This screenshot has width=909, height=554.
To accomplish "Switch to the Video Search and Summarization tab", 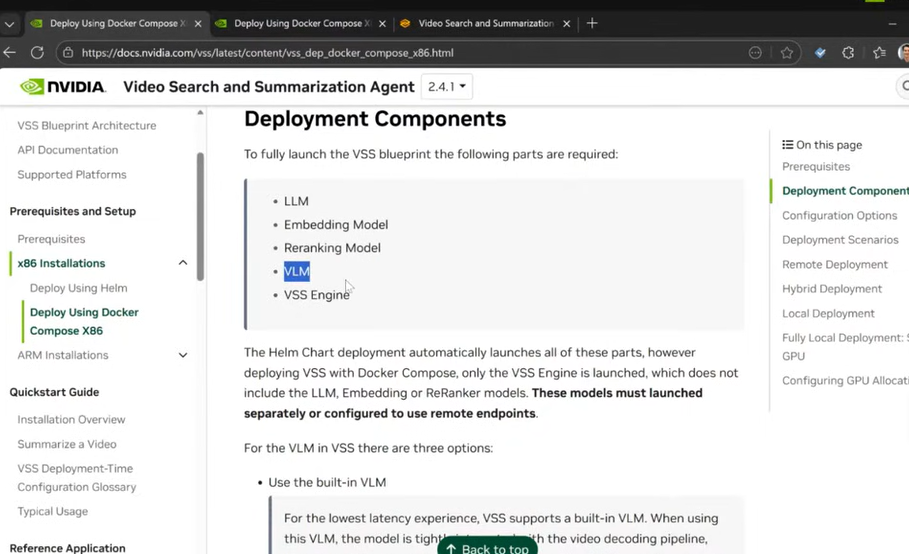I will (485, 23).
